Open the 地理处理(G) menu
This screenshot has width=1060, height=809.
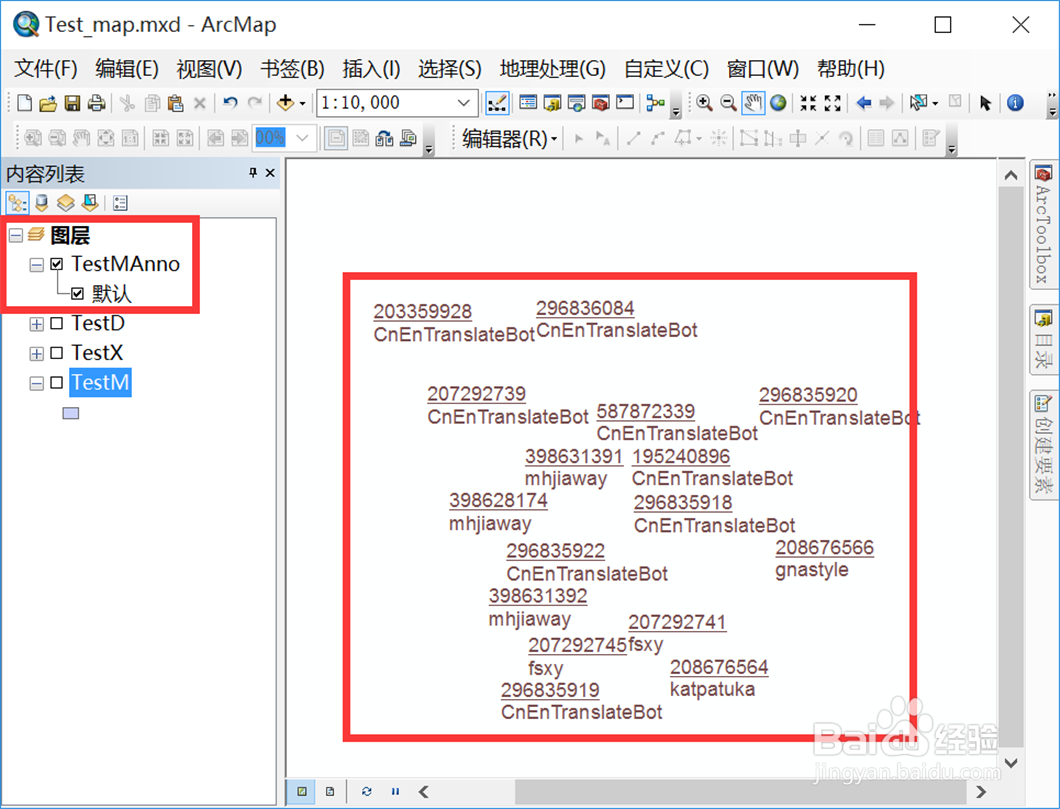click(x=552, y=69)
